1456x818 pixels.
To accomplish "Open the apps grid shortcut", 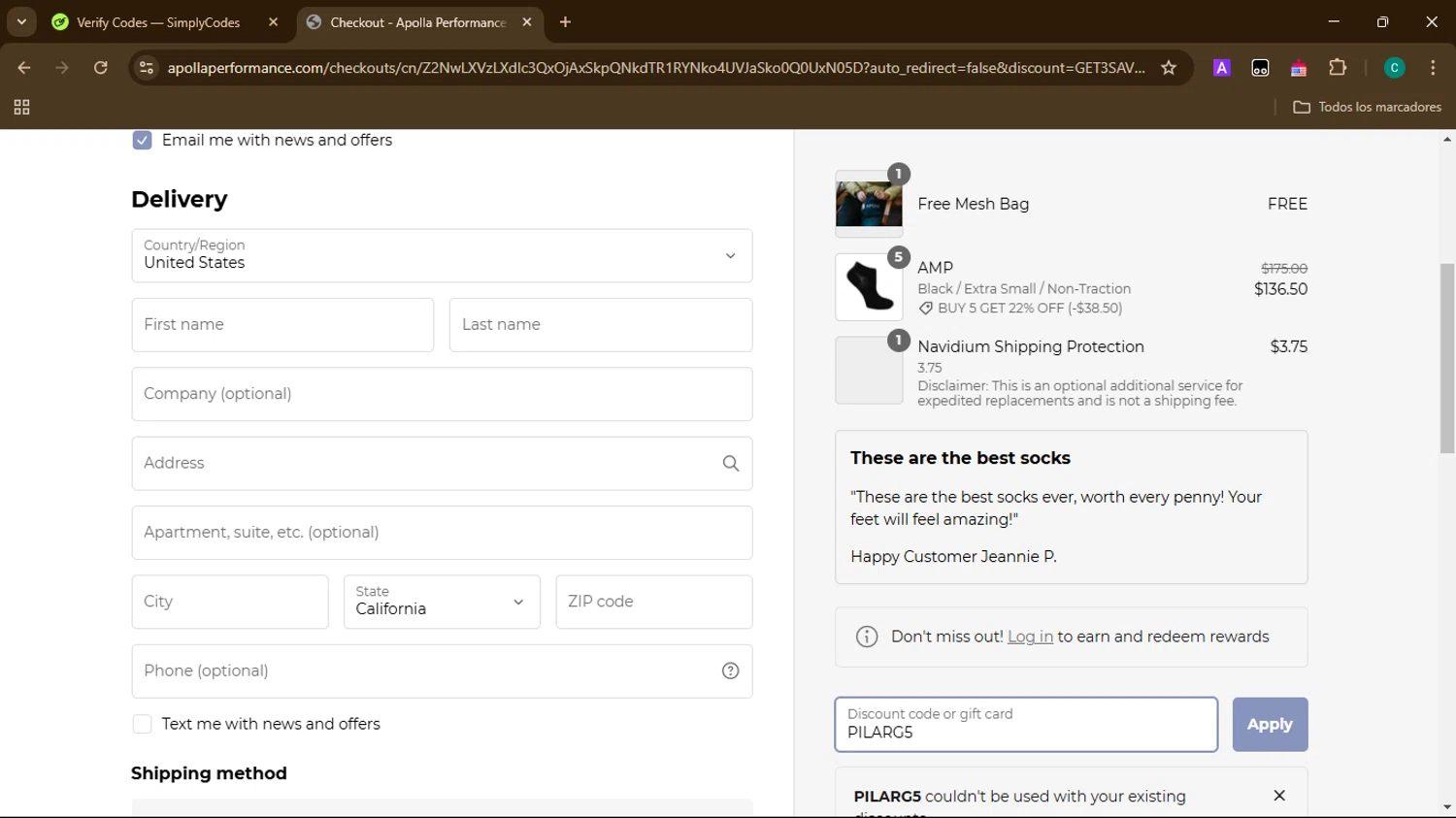I will [x=21, y=108].
